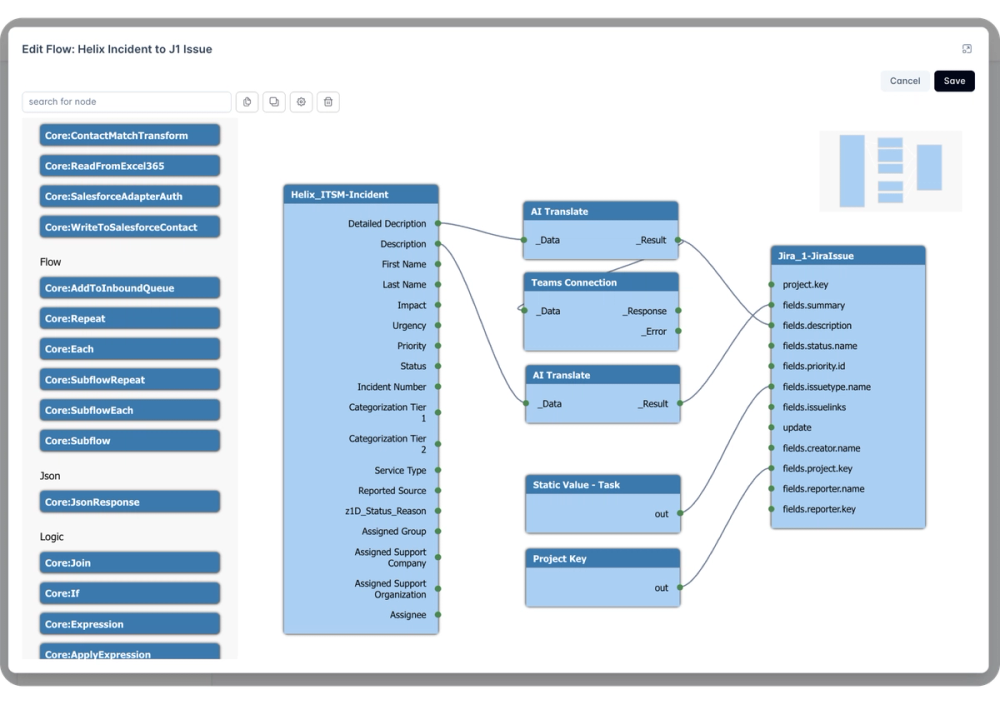Select the Core:Expression node
1000x705 pixels.
[129, 624]
